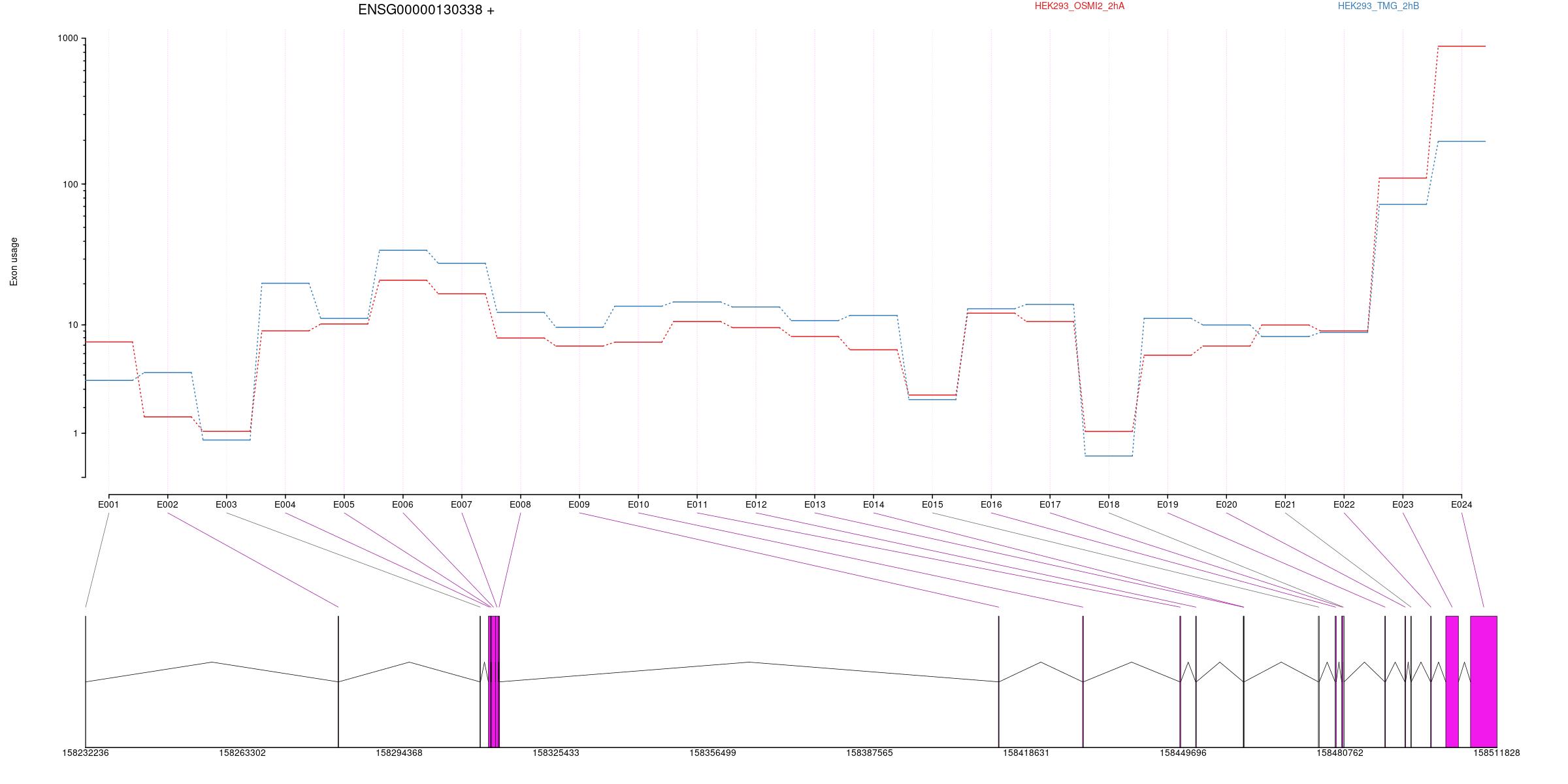Select exon label E006
The image size is (1568, 784).
tap(402, 504)
